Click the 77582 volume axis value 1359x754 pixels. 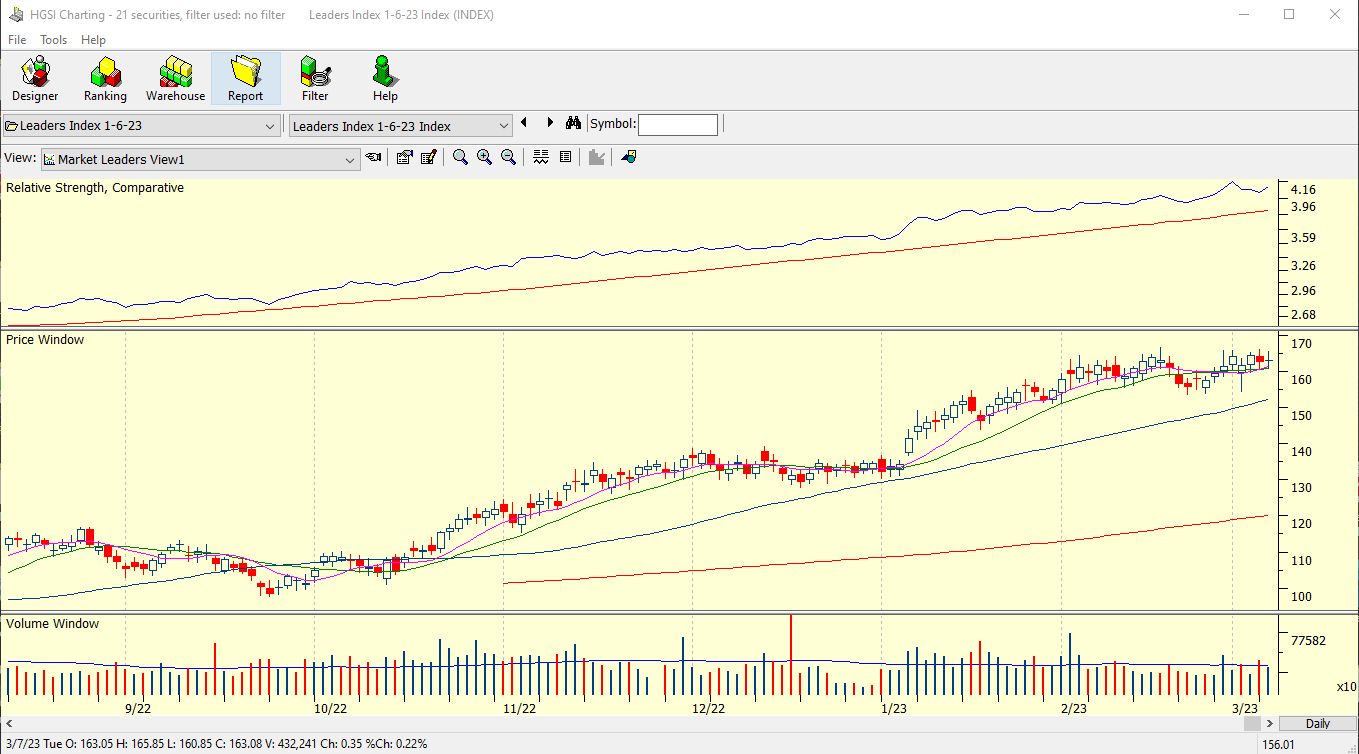[1310, 641]
